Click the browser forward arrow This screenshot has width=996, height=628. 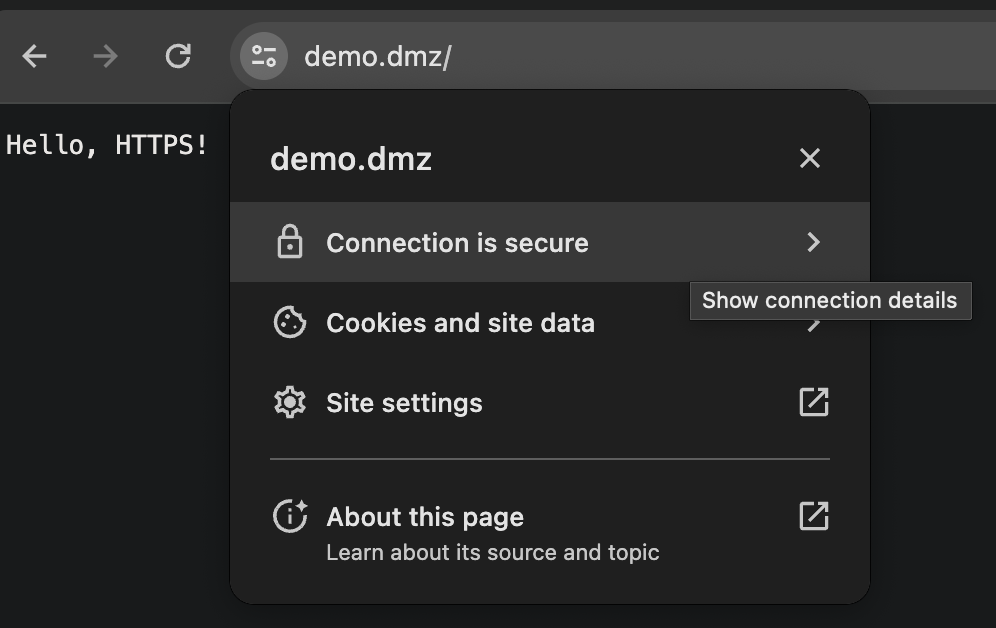(105, 56)
